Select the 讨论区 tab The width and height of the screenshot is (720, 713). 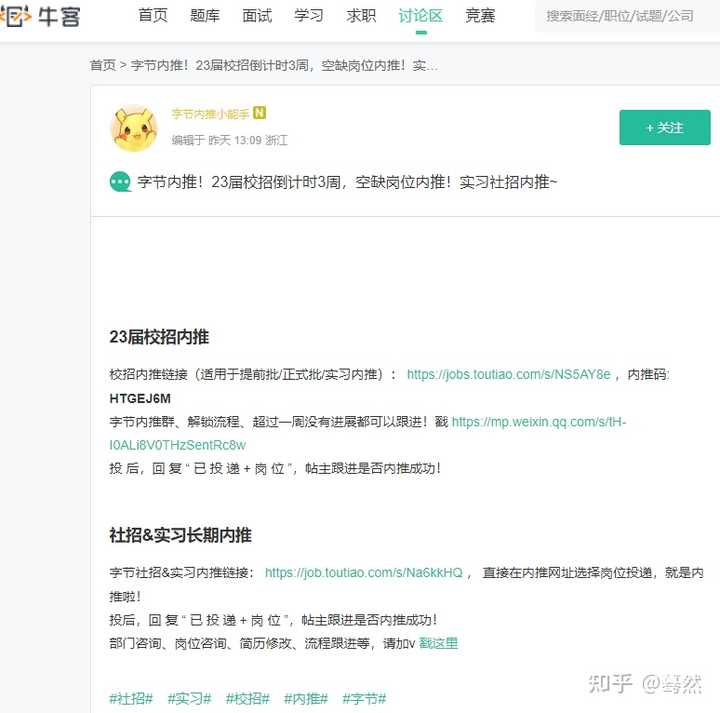click(x=421, y=16)
